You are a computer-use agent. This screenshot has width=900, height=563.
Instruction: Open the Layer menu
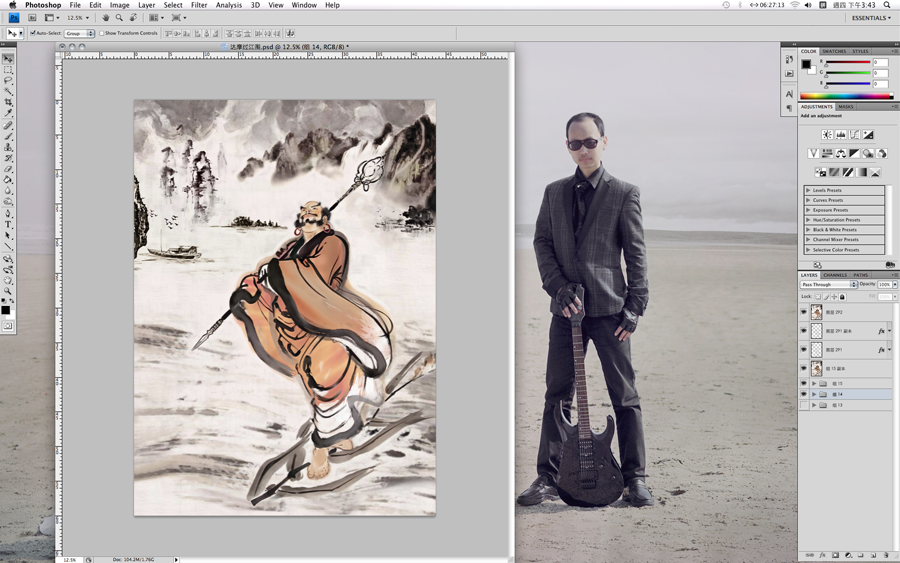[x=146, y=5]
